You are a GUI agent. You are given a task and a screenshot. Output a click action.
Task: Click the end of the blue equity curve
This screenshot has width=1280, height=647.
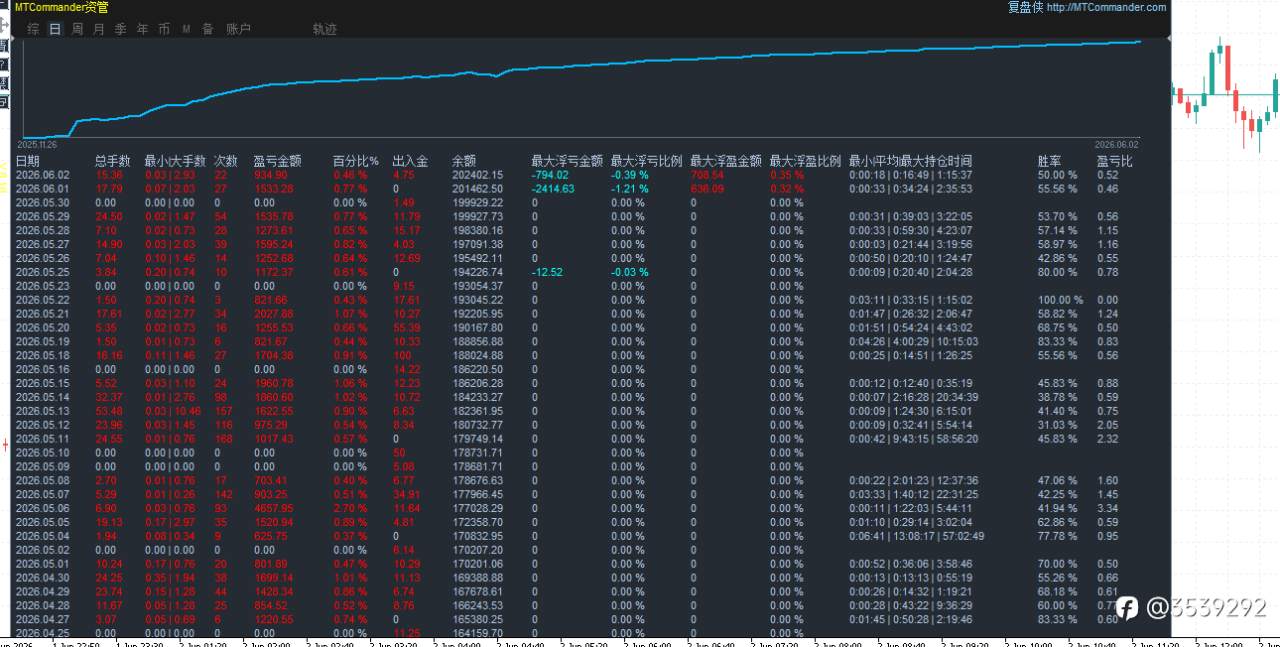pyautogui.click(x=1140, y=42)
